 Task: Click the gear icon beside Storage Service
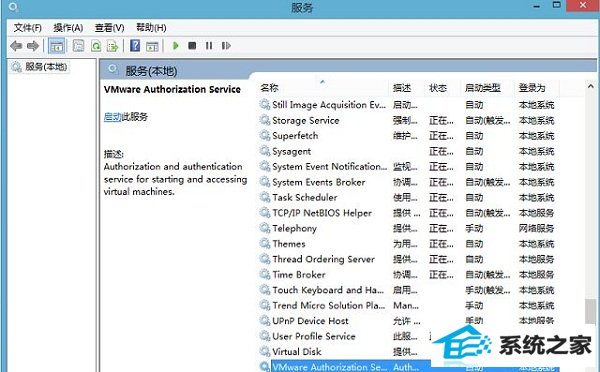pos(265,120)
